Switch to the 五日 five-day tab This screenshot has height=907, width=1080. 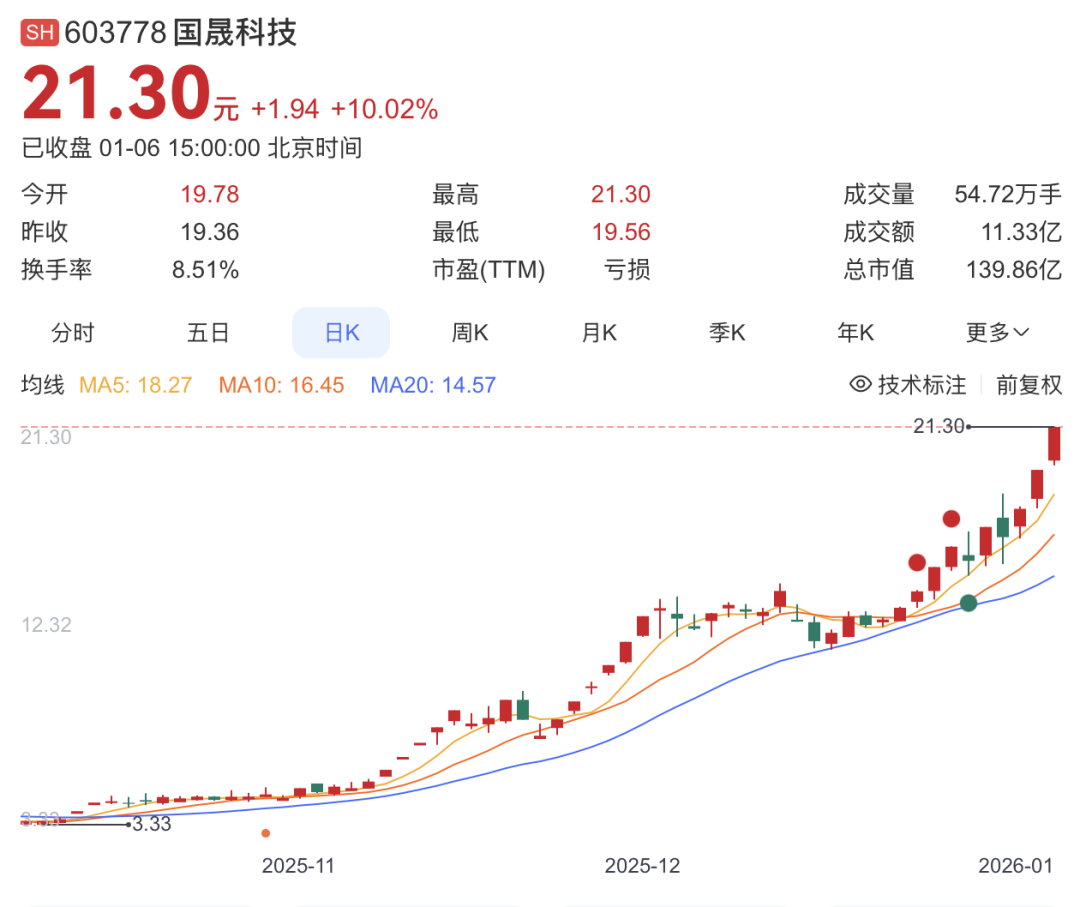[208, 332]
